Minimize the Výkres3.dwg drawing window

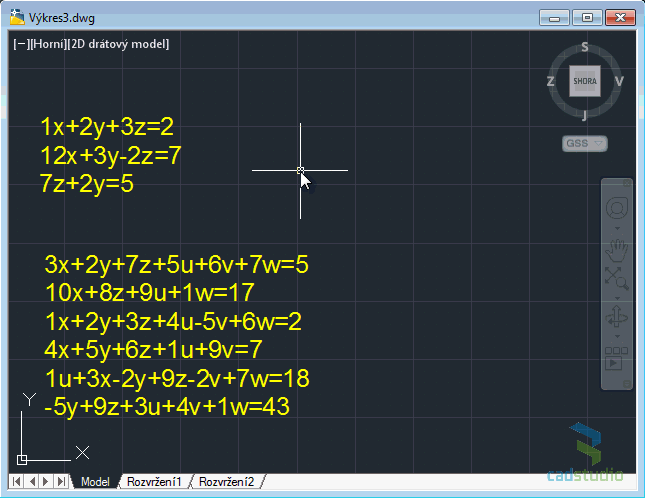[x=554, y=18]
